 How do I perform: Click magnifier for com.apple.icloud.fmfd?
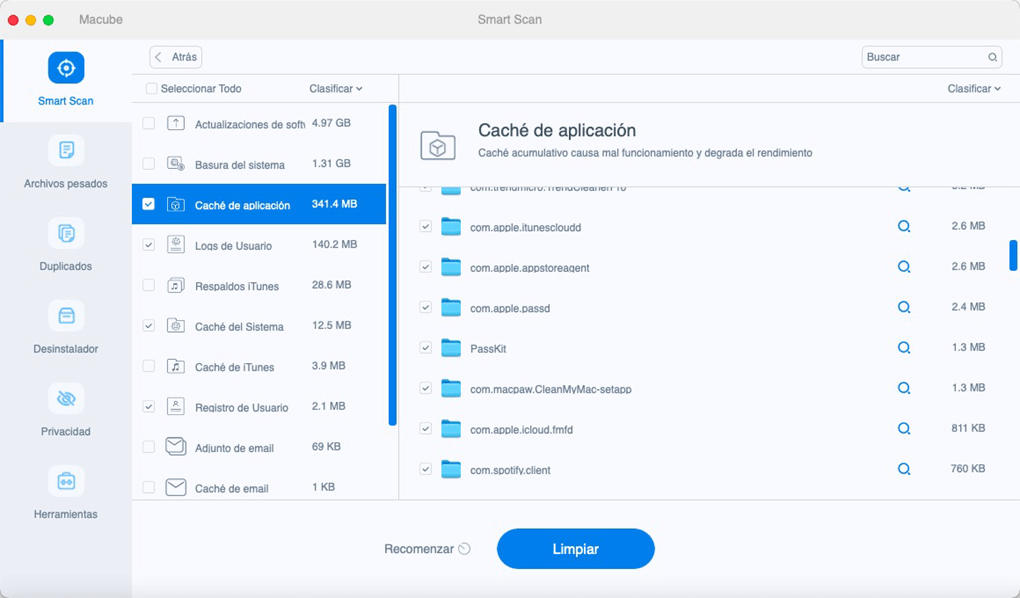[x=904, y=428]
